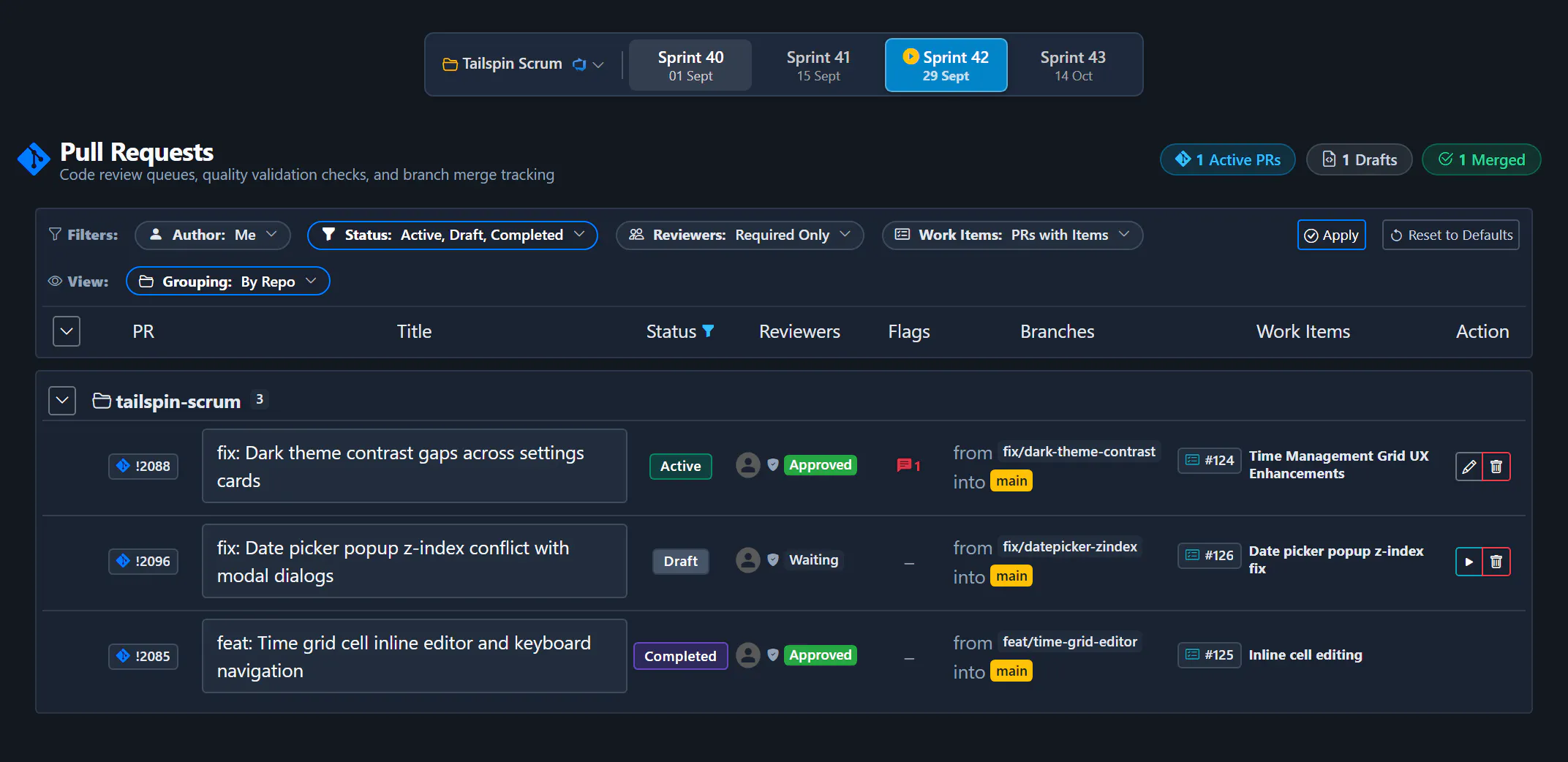Click the reviewer avatar on the Completed PR row
The height and width of the screenshot is (762, 1568).
[747, 655]
